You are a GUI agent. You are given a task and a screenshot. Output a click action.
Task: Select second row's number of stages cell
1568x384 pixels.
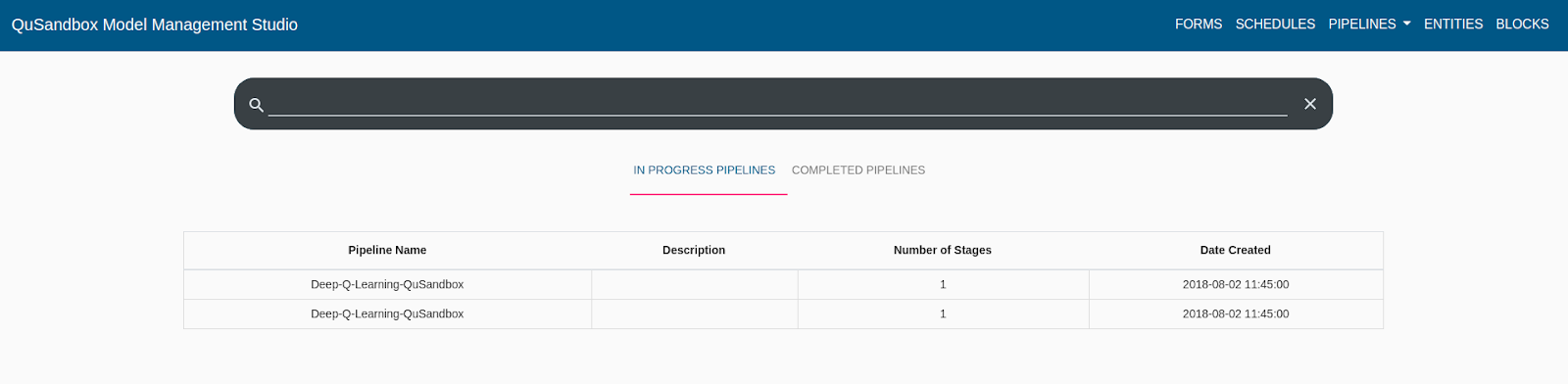click(943, 313)
